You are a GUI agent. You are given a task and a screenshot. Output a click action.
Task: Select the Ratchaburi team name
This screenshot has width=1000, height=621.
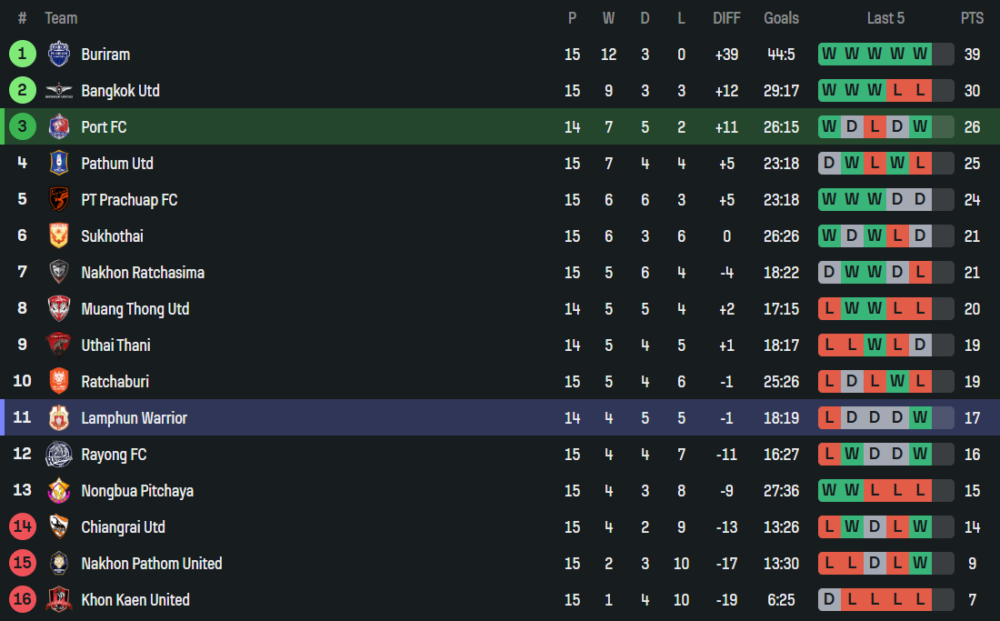click(x=115, y=382)
